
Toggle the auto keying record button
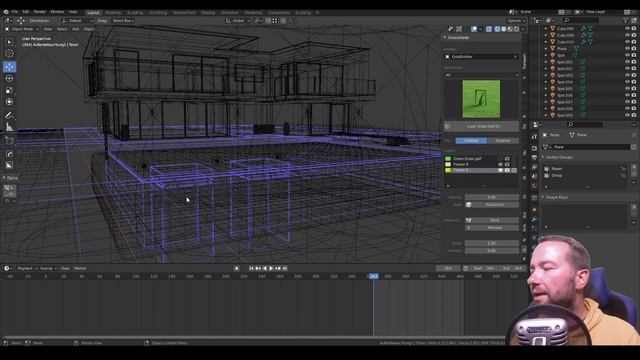[x=237, y=268]
